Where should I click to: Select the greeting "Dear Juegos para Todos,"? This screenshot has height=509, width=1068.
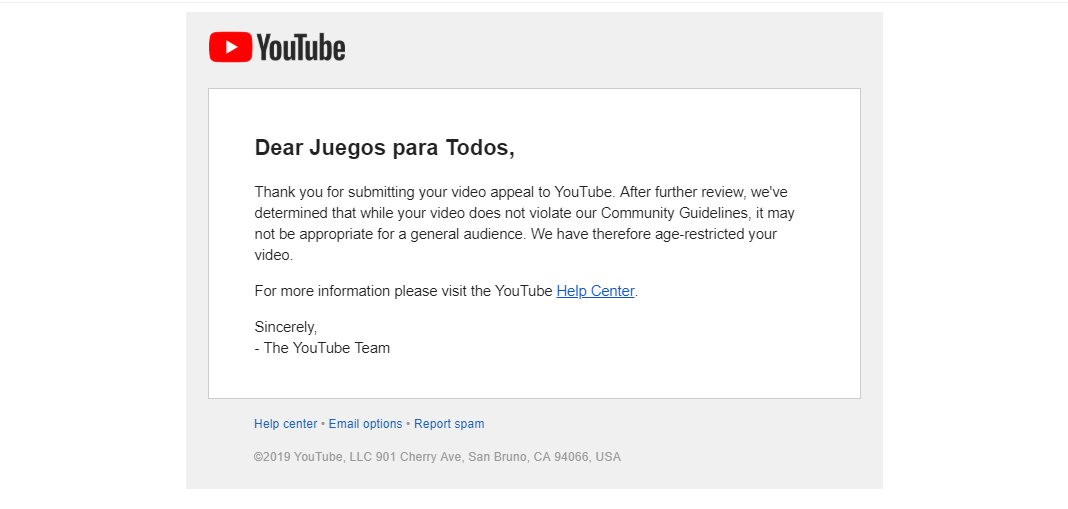pyautogui.click(x=384, y=147)
